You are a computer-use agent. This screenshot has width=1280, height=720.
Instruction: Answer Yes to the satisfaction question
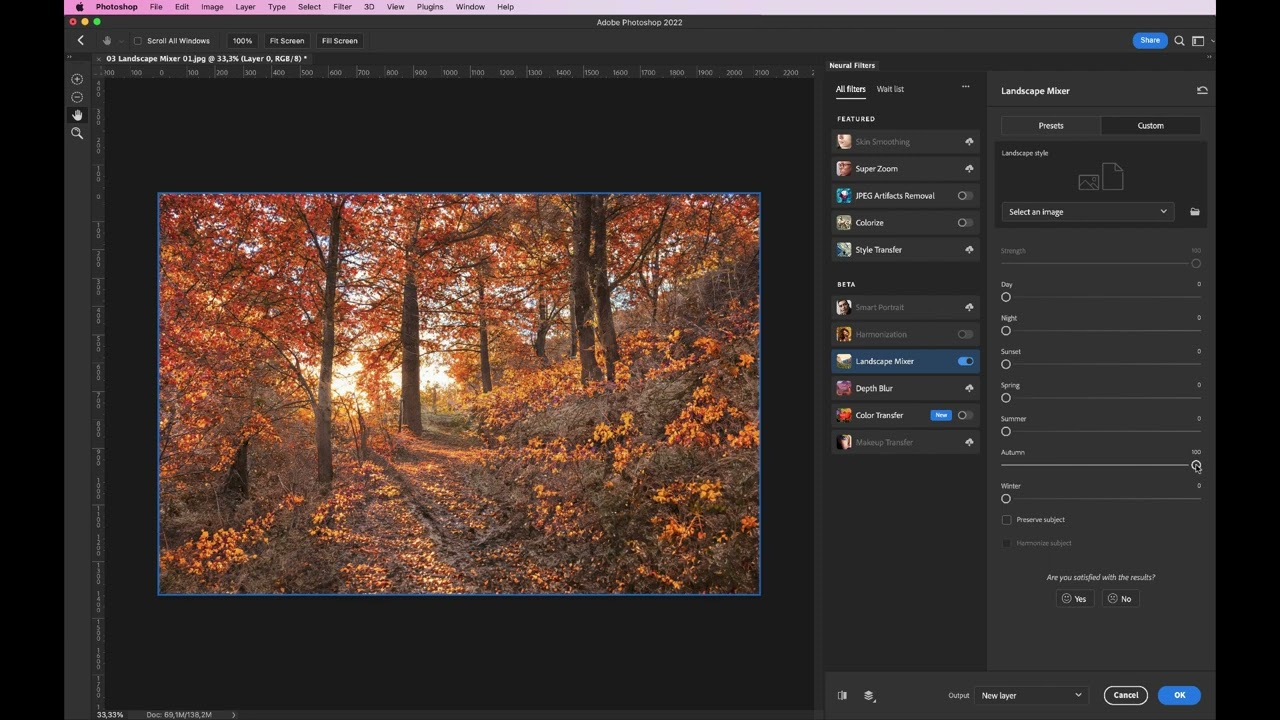[x=1074, y=598]
